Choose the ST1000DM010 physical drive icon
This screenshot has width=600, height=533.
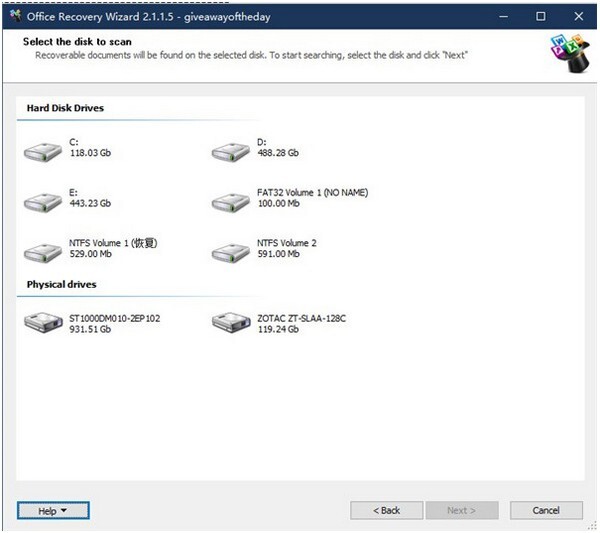43,322
